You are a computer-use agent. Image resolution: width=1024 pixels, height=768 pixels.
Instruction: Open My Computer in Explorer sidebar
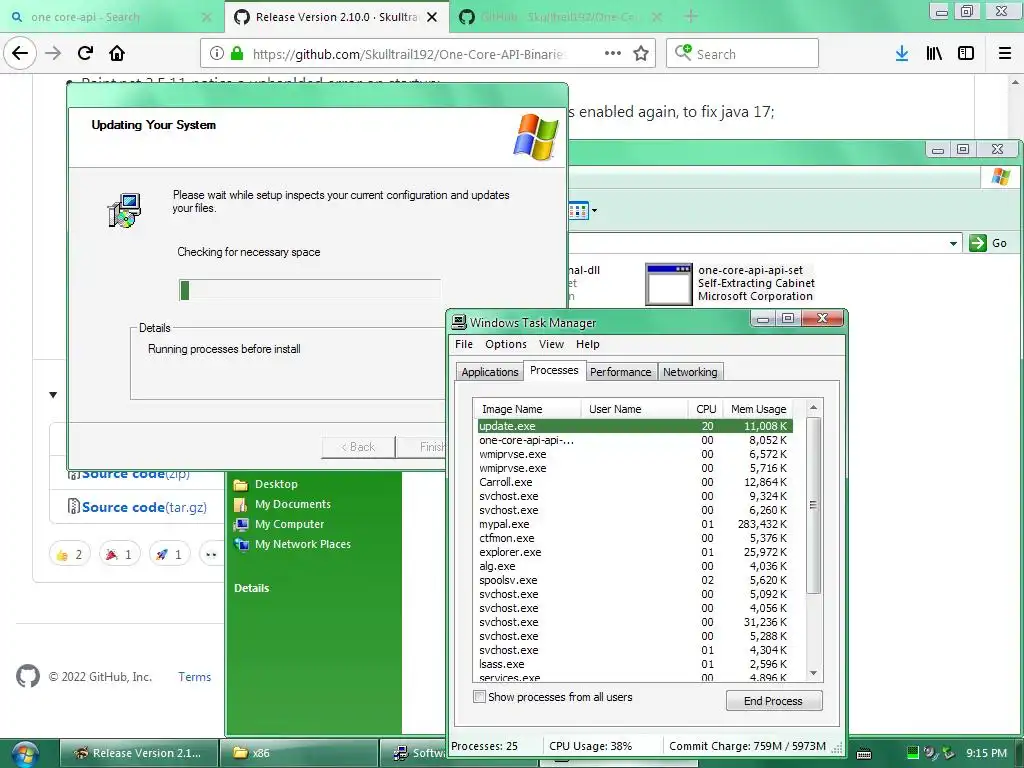279,524
